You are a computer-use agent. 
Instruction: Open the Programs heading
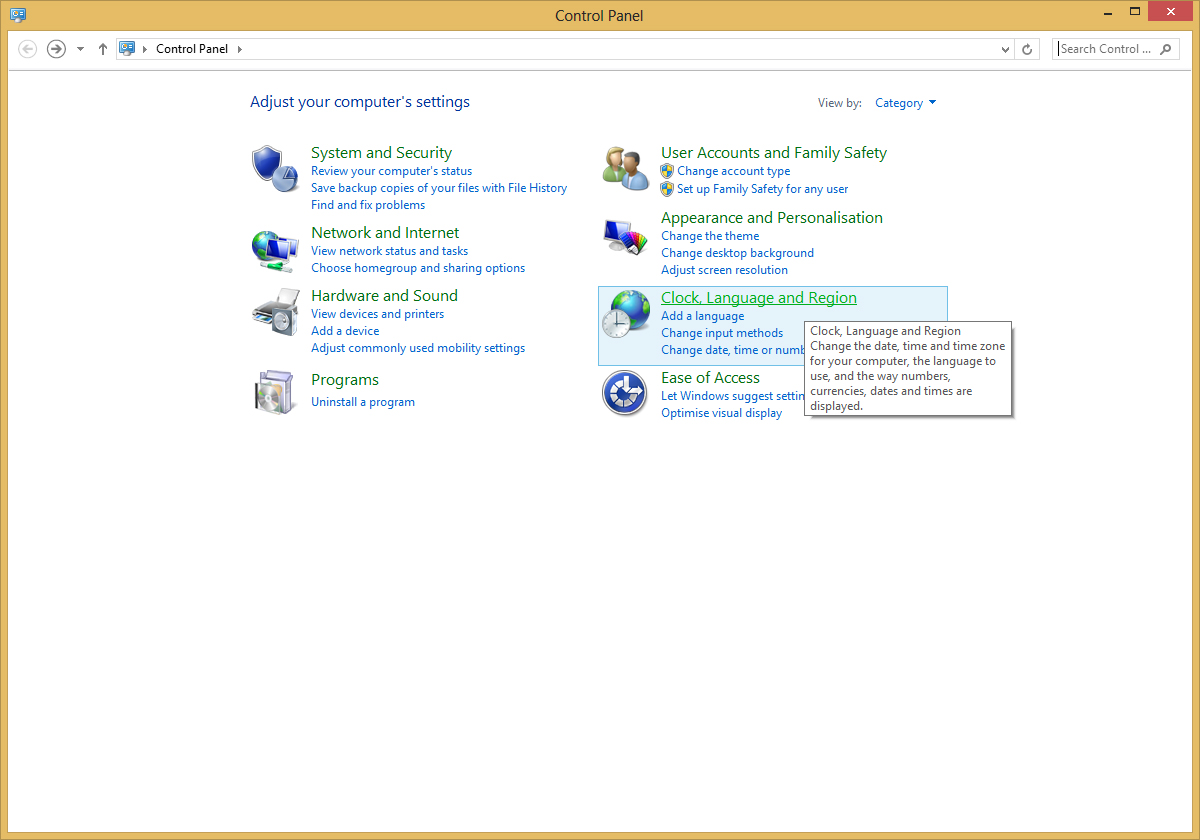pyautogui.click(x=345, y=380)
